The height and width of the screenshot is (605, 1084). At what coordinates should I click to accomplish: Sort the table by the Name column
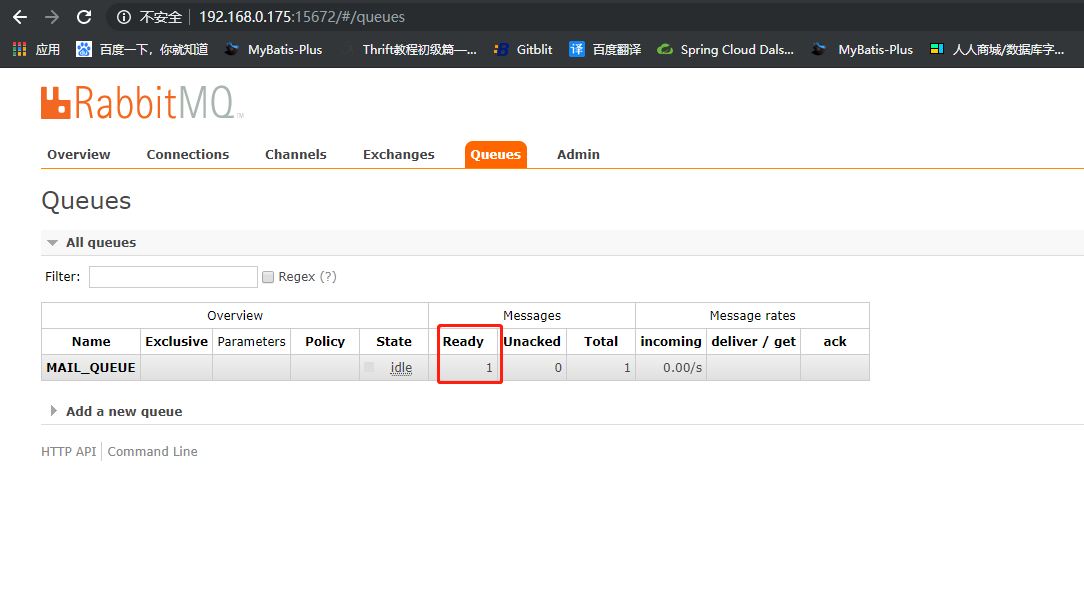[x=91, y=342]
